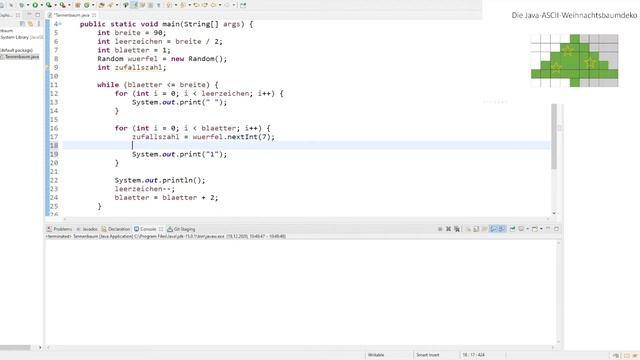Click line 'zufallszahl = wuerfel.nextInt(7);'
640x360 pixels.
coord(203,137)
